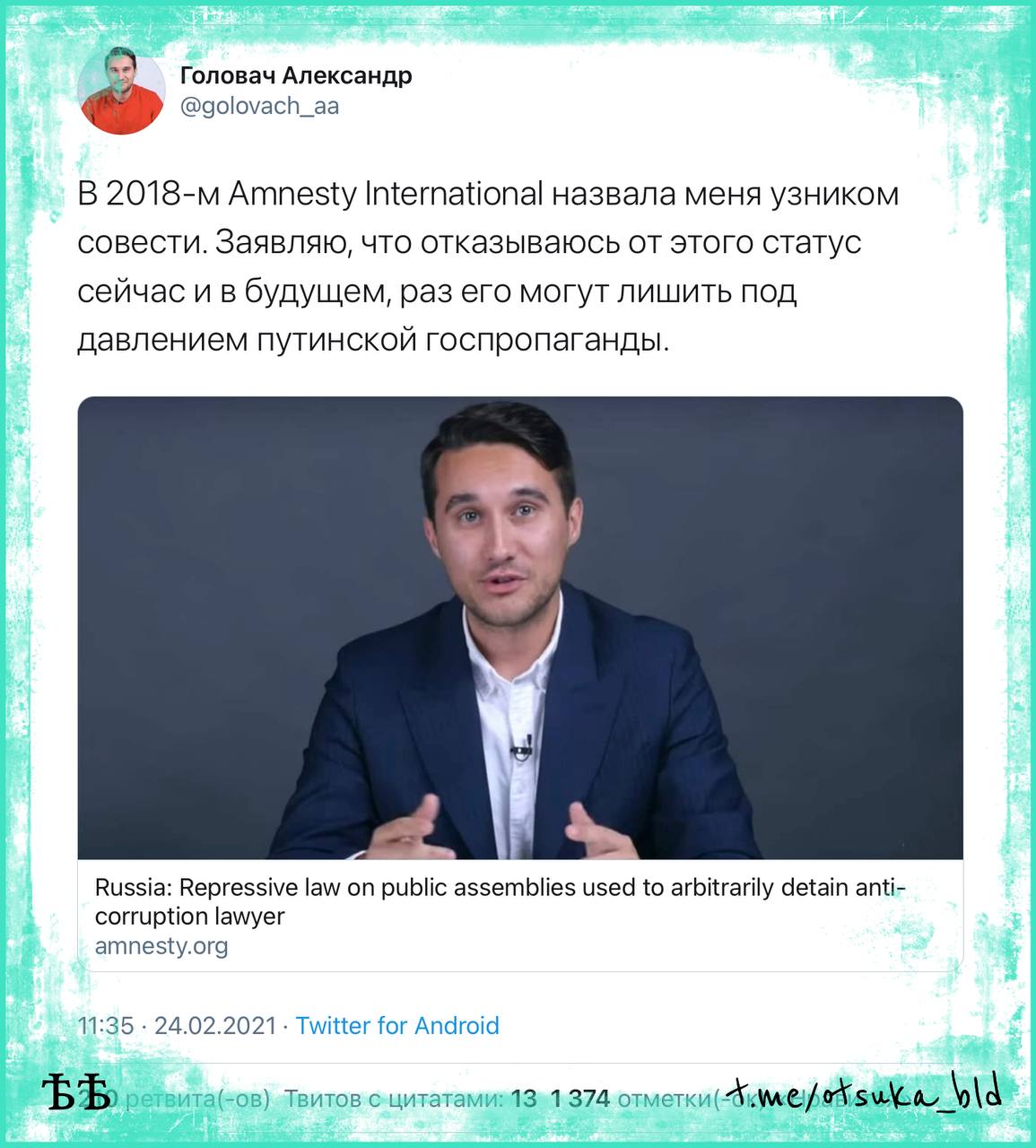Click the ББ watermark logo
Image resolution: width=1036 pixels, height=1148 pixels.
click(76, 1093)
